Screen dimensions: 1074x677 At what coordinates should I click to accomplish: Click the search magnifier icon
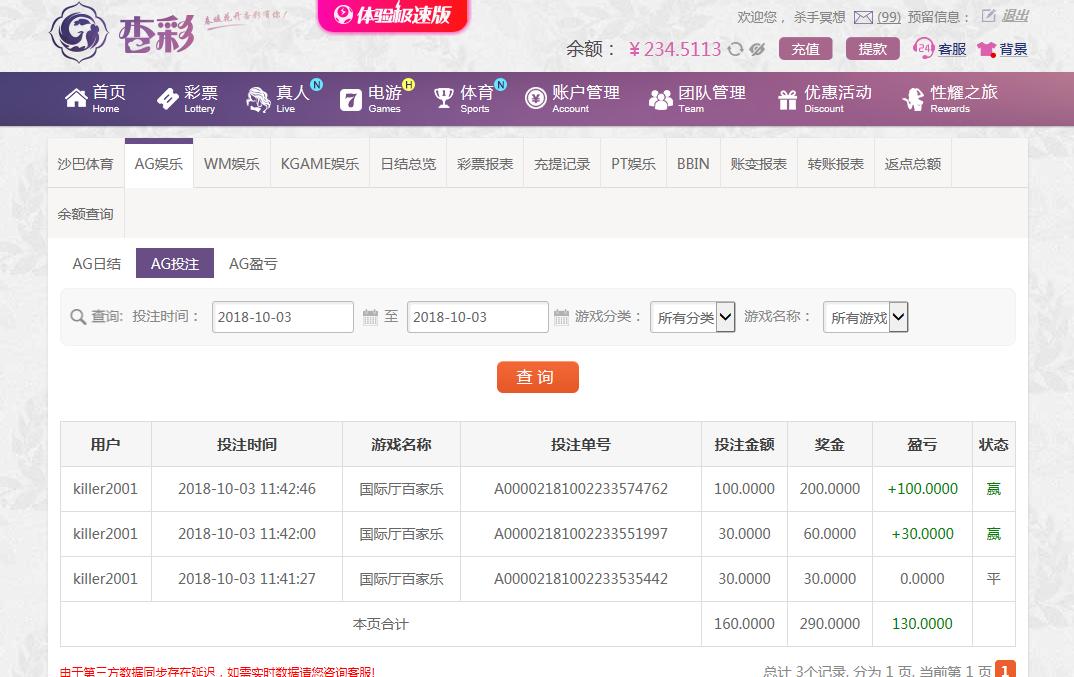point(78,317)
